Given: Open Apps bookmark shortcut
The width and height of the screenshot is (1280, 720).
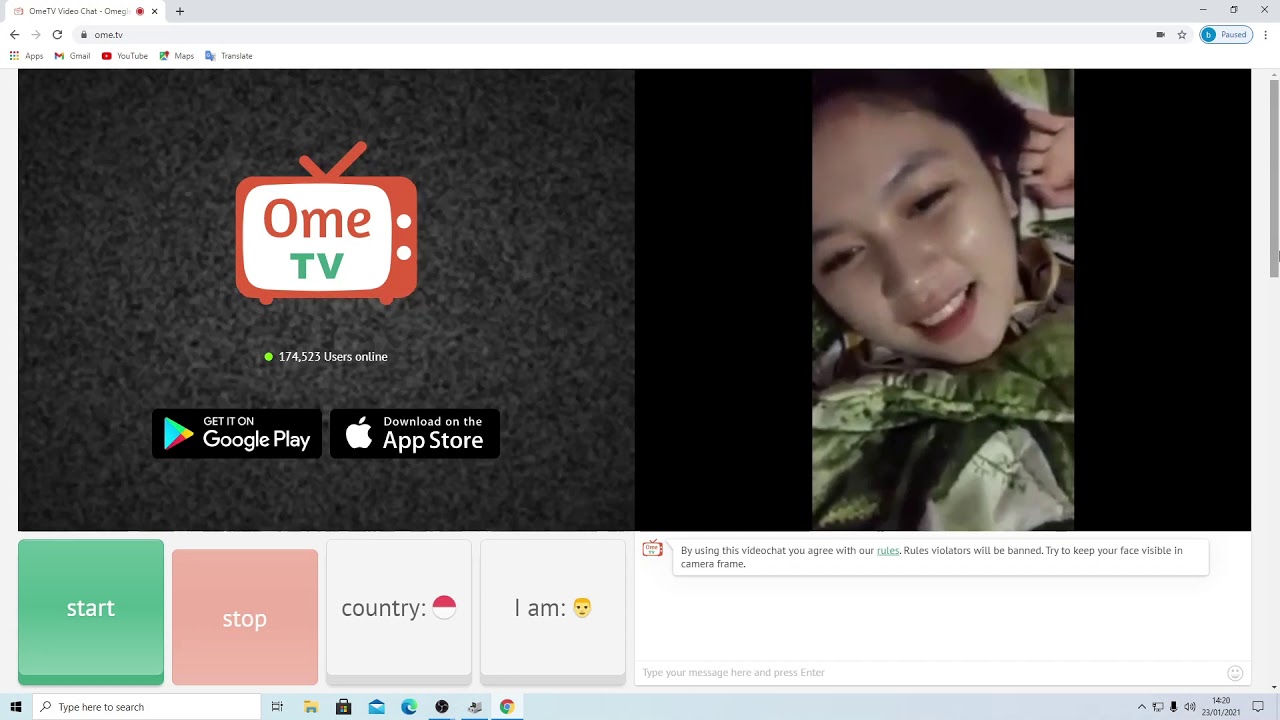Looking at the screenshot, I should (x=27, y=56).
